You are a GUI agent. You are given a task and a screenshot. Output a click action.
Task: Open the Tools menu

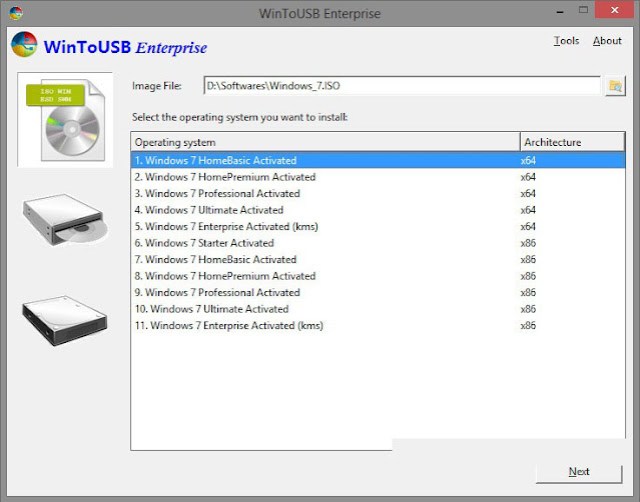tap(566, 41)
